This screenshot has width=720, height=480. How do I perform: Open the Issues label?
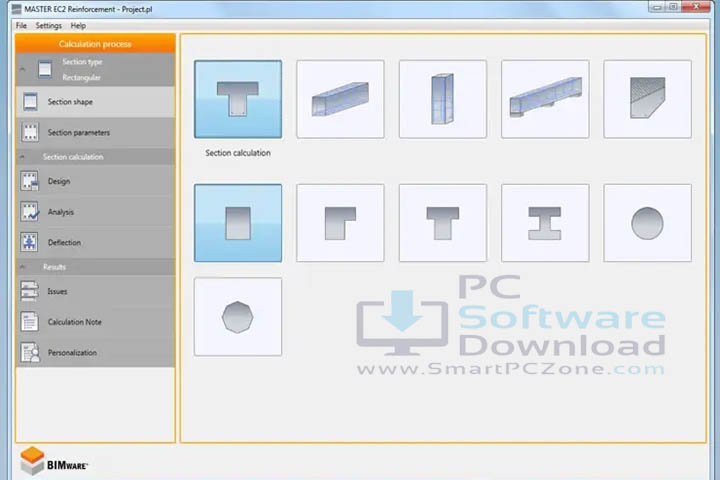click(57, 292)
